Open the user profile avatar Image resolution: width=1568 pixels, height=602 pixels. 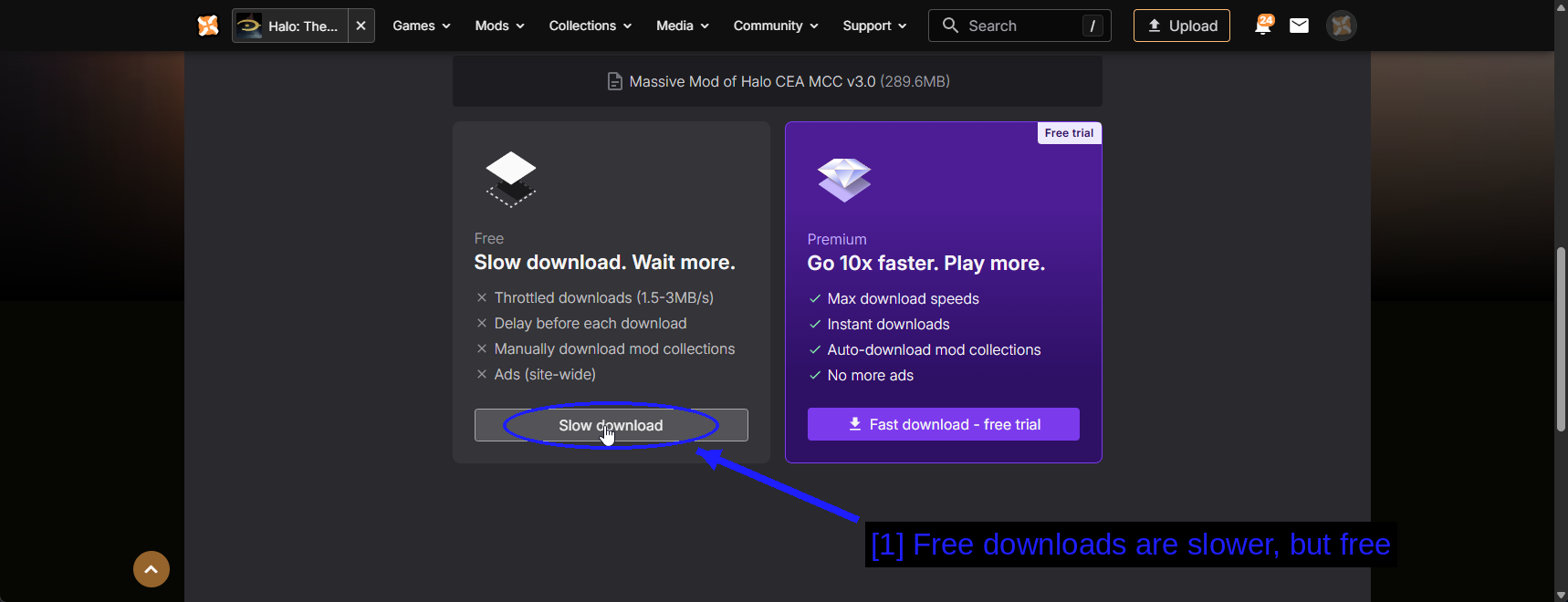pyautogui.click(x=1342, y=26)
